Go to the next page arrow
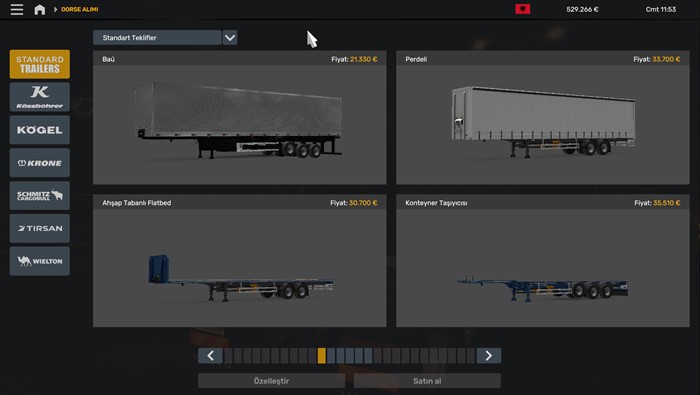The width and height of the screenshot is (700, 395). 489,356
